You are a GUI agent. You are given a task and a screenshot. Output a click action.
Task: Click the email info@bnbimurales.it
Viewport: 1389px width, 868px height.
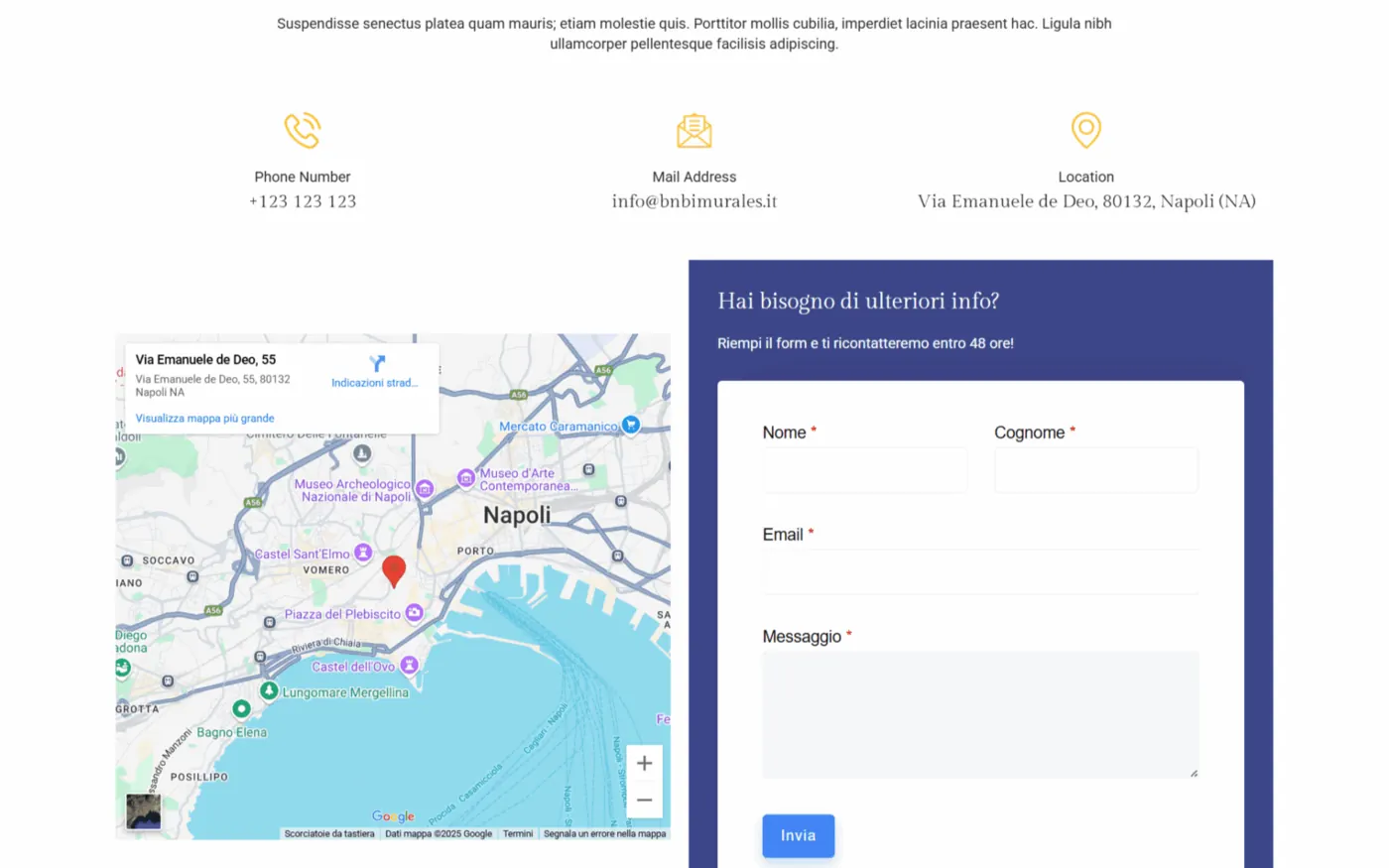(694, 201)
